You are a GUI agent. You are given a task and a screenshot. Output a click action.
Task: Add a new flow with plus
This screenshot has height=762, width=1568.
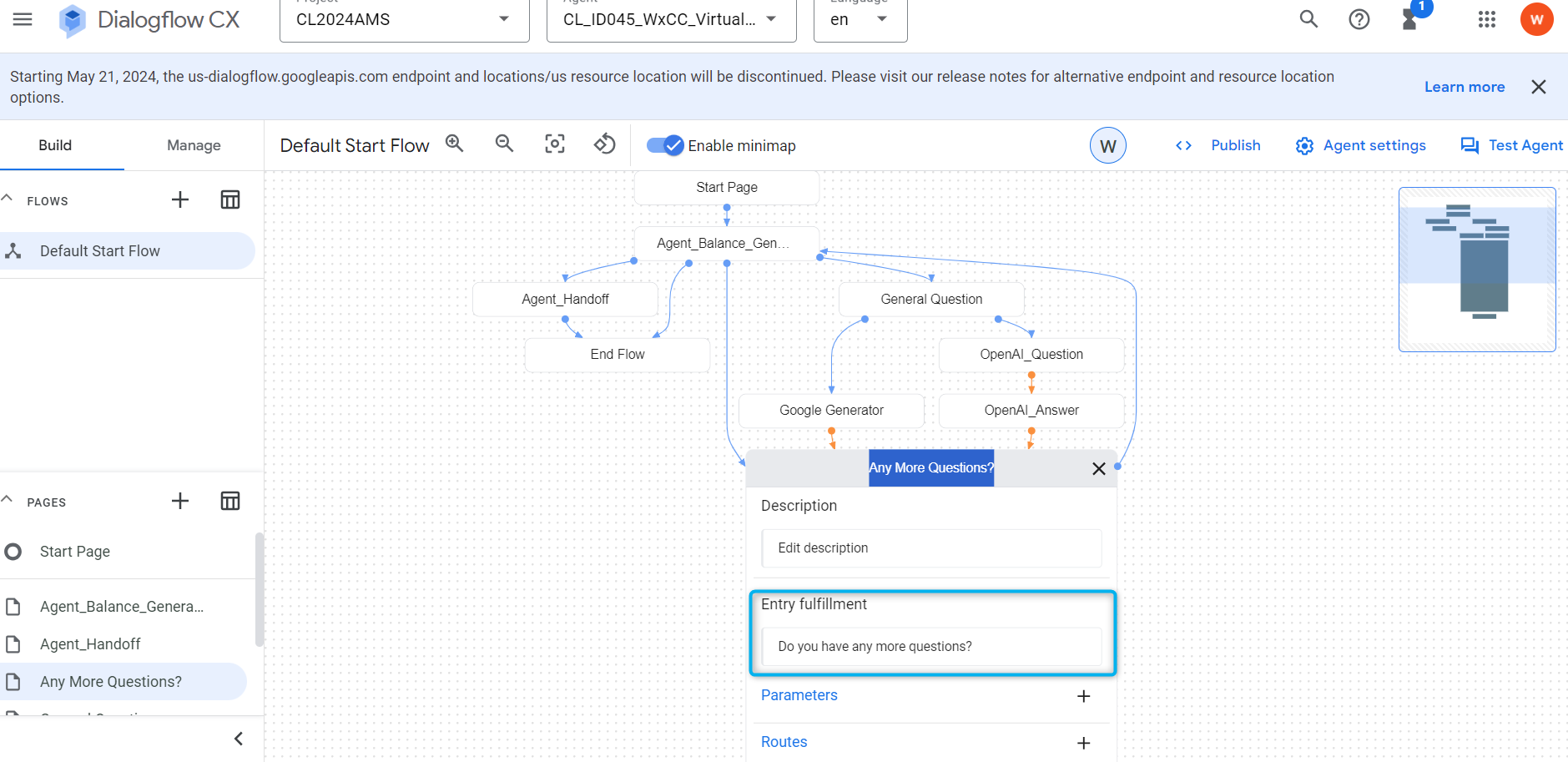180,199
